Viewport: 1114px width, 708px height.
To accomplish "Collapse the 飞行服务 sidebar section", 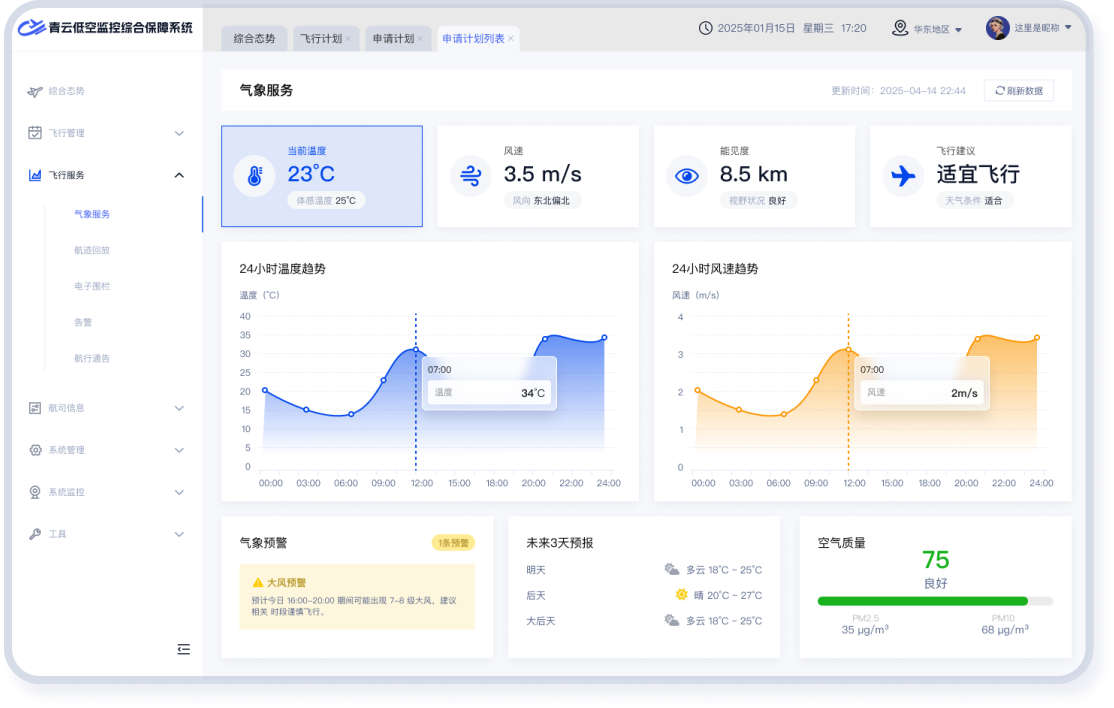I will 179,175.
